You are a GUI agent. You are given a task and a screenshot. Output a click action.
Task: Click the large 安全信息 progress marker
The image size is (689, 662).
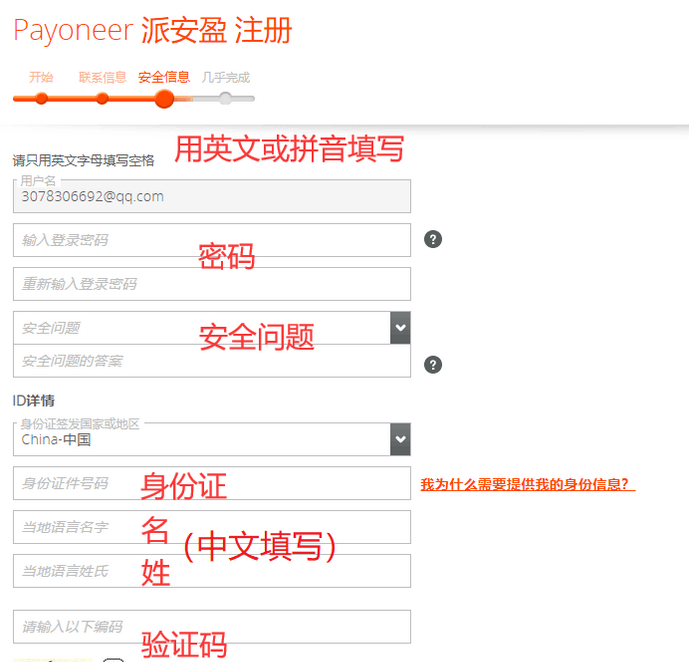coord(164,99)
